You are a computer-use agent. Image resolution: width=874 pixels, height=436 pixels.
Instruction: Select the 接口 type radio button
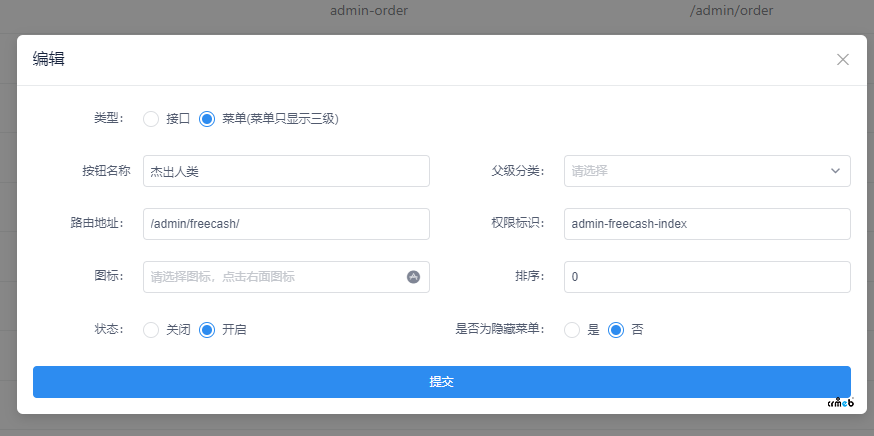[151, 119]
